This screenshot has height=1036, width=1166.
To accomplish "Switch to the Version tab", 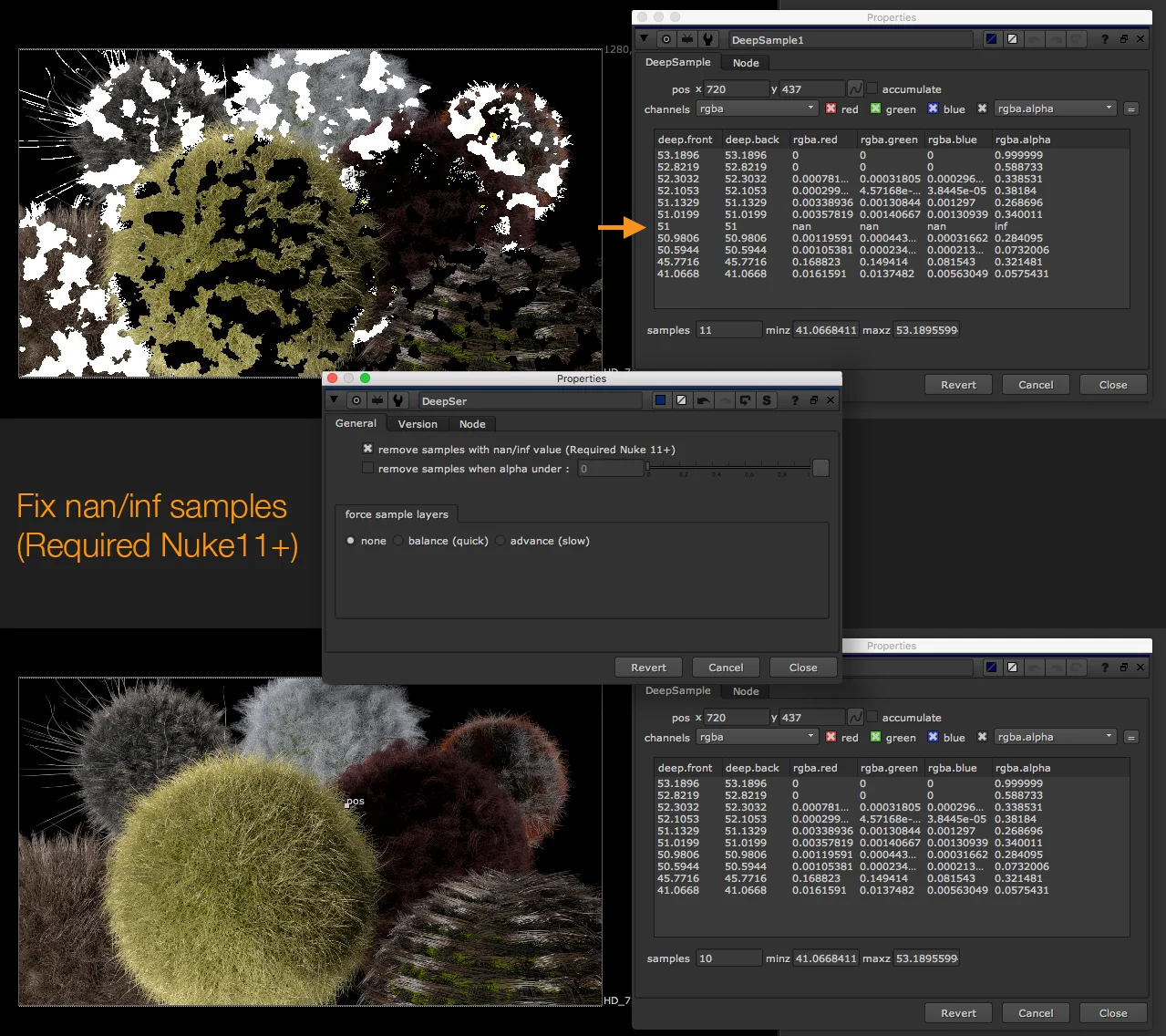I will [417, 424].
